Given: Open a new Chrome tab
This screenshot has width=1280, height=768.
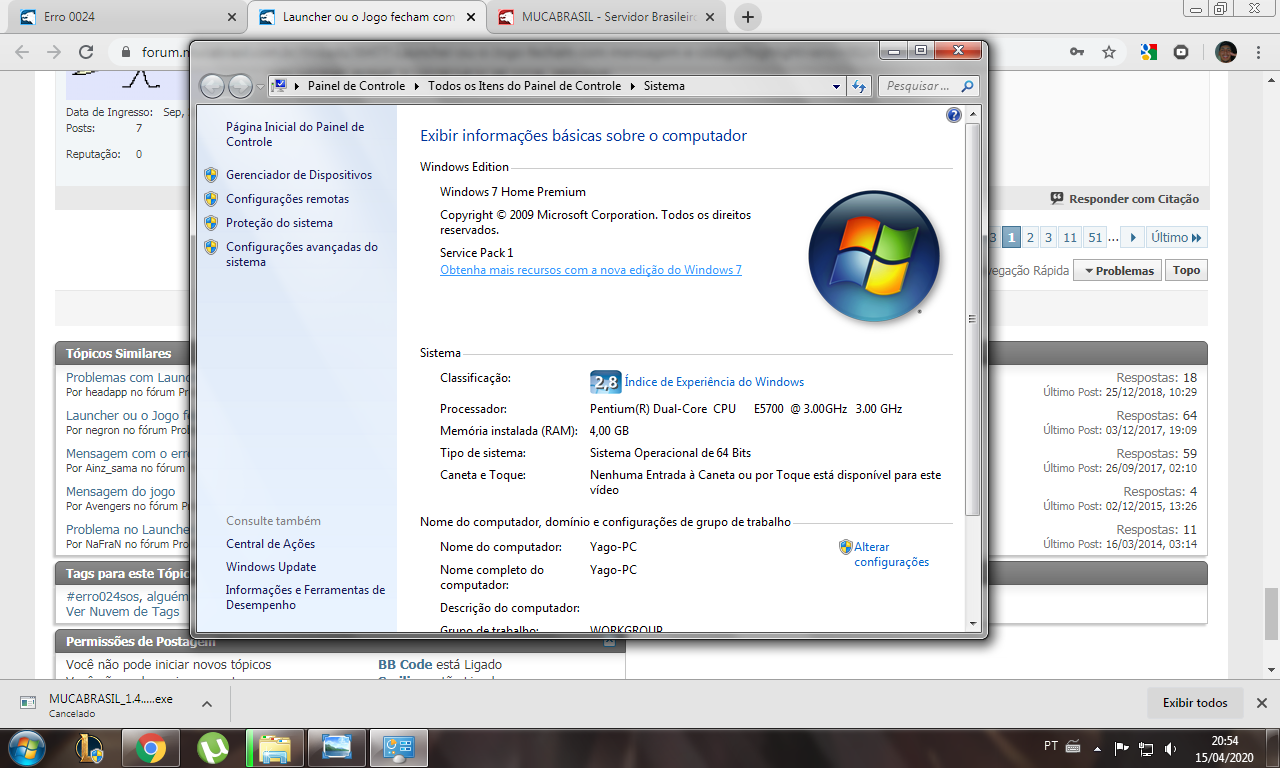Looking at the screenshot, I should (747, 17).
